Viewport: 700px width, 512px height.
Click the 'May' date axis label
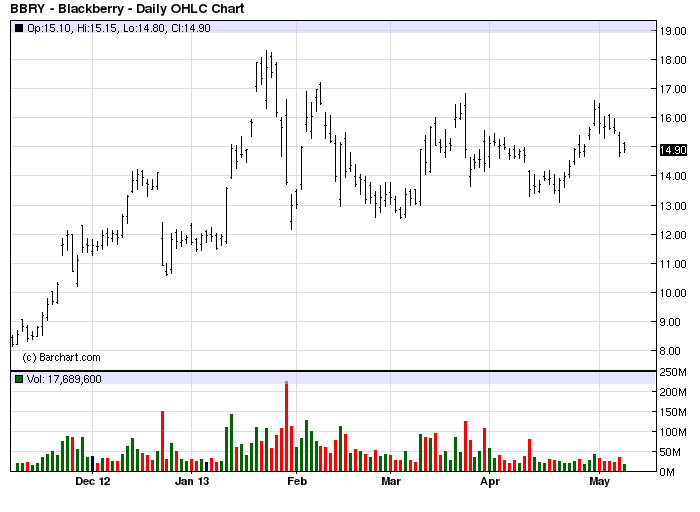[600, 482]
